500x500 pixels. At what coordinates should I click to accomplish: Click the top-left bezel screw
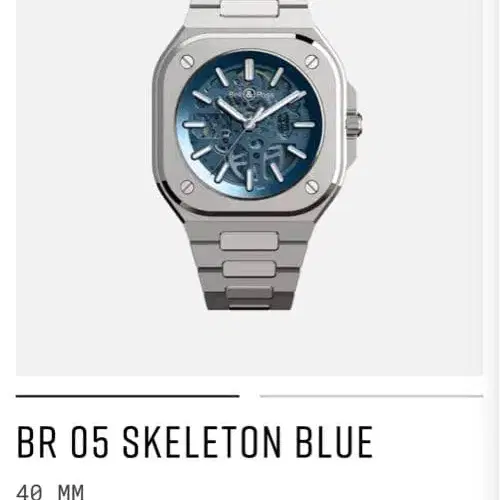point(187,62)
